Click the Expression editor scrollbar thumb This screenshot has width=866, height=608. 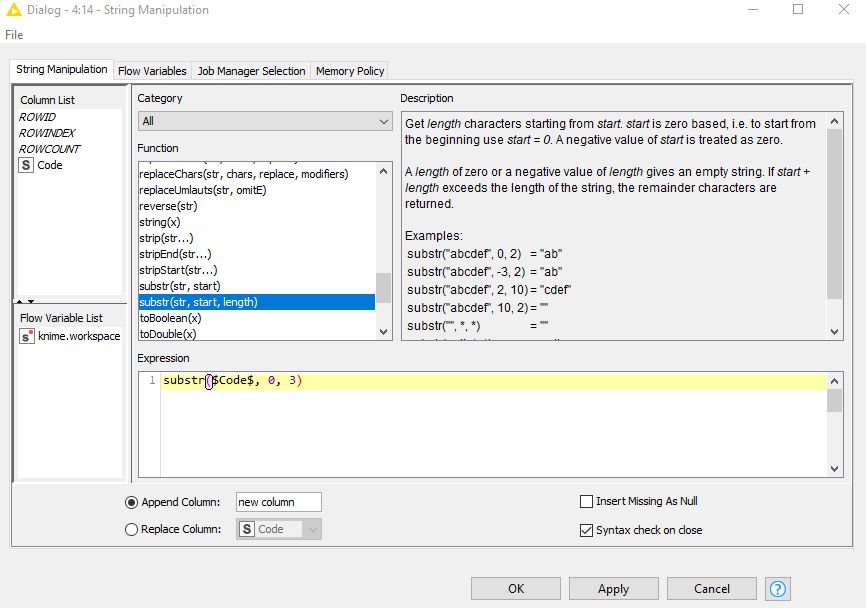[835, 400]
